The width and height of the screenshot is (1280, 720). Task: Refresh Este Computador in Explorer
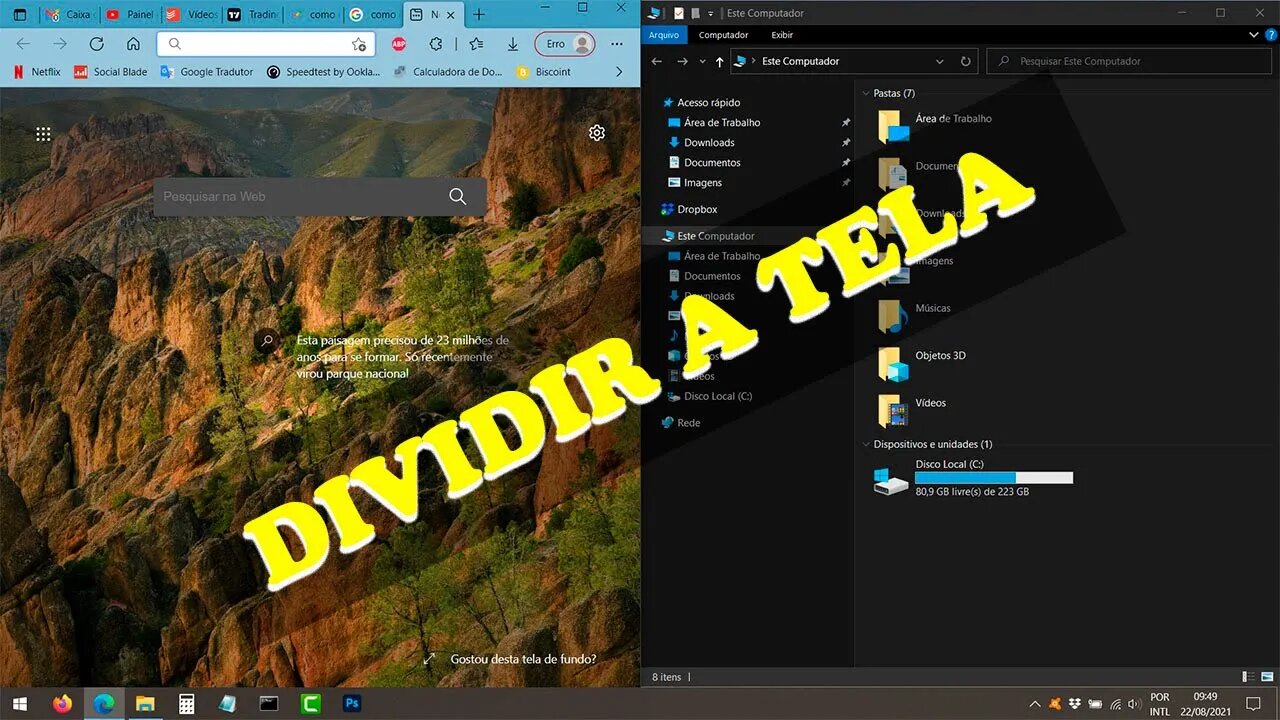(965, 61)
